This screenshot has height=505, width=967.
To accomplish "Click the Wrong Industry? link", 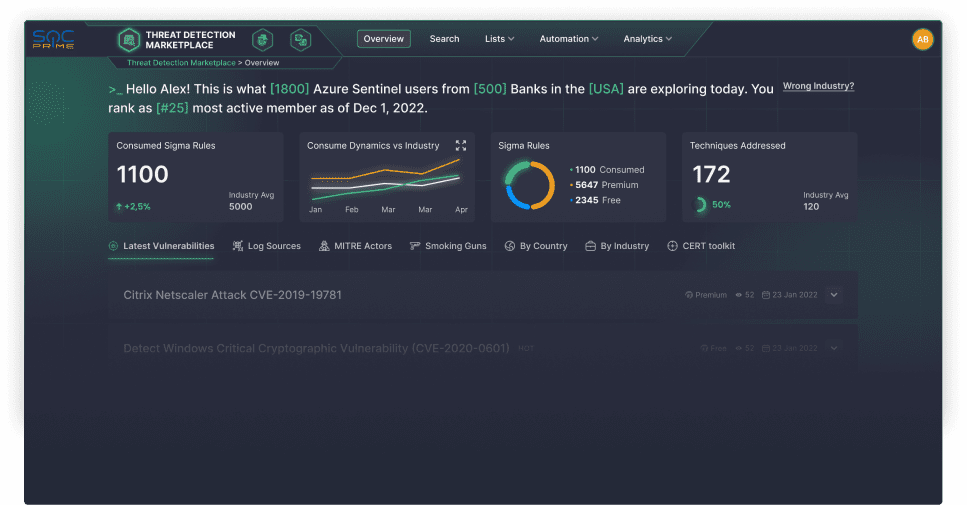I will pos(818,86).
